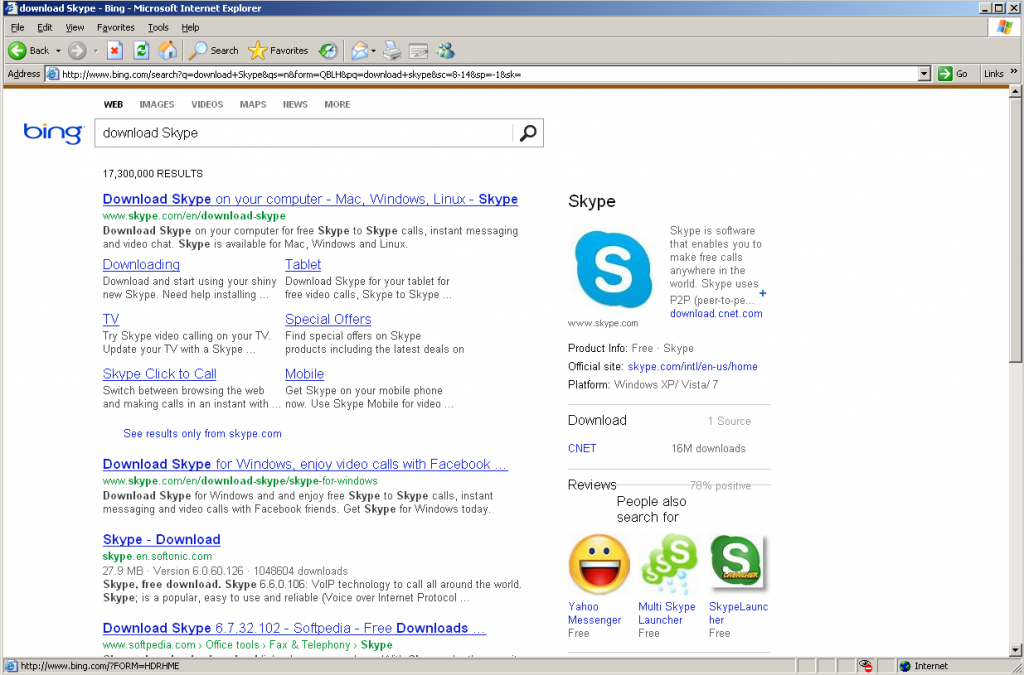Image resolution: width=1024 pixels, height=675 pixels.
Task: Open the Messenger people icon
Action: pos(445,50)
